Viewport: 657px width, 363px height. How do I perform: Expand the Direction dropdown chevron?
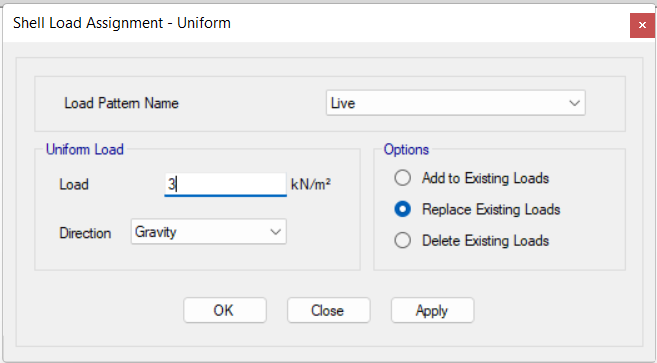tap(275, 232)
